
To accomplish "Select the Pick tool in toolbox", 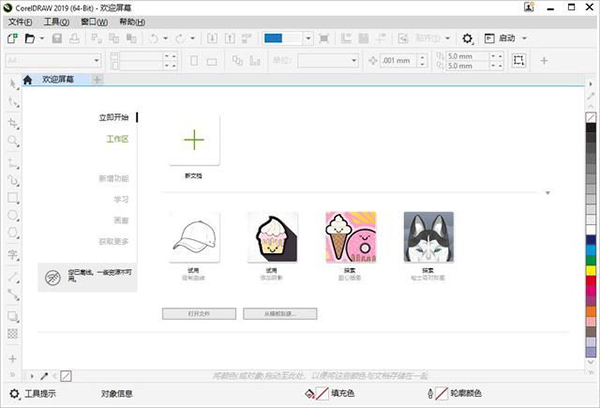I will coord(13,84).
